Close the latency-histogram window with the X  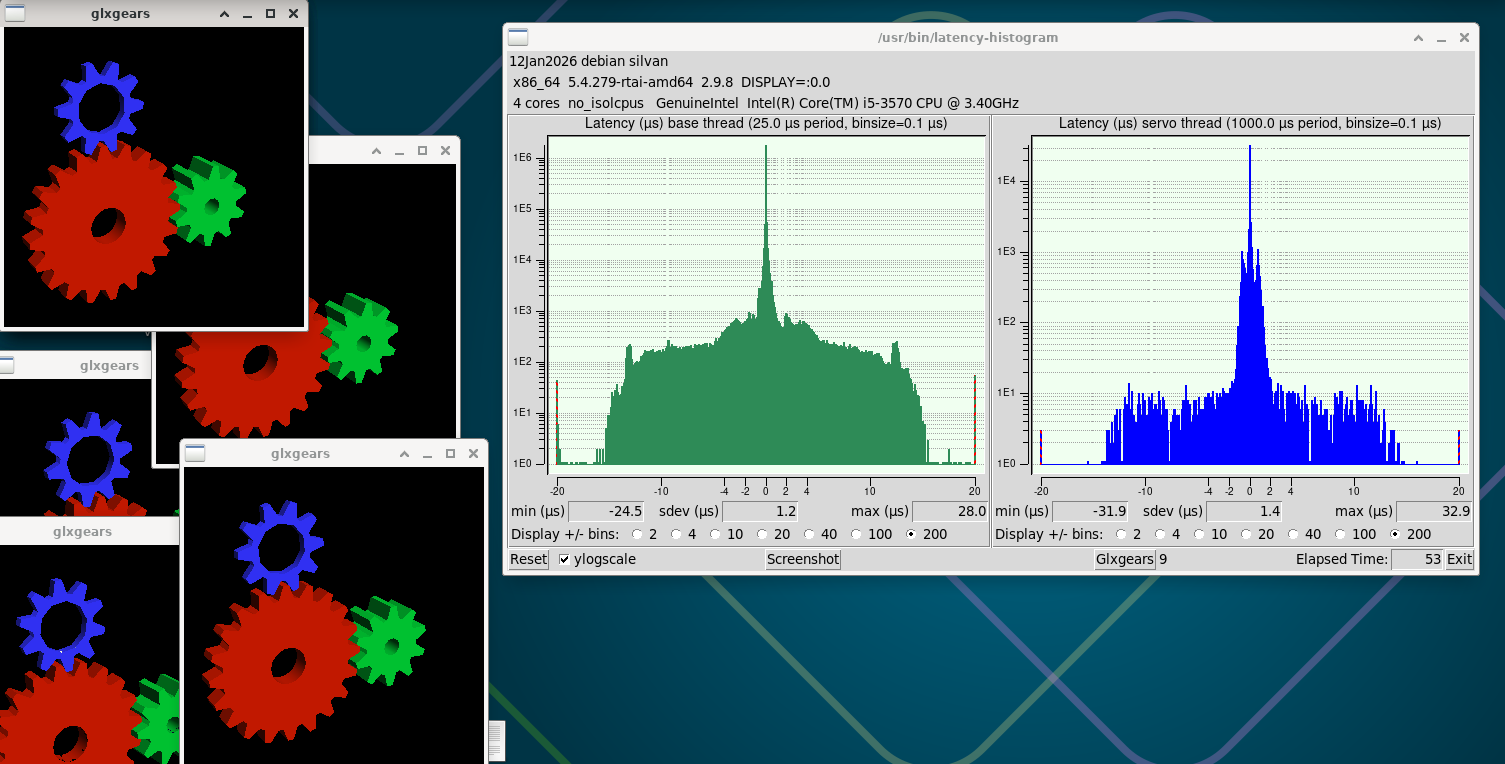1464,38
